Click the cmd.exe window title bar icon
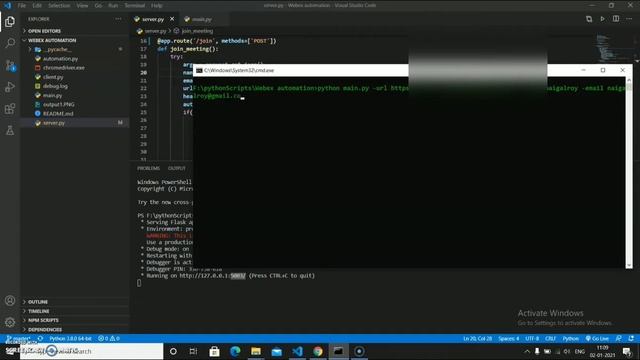Screen dimensions: 640x360 click(x=199, y=70)
